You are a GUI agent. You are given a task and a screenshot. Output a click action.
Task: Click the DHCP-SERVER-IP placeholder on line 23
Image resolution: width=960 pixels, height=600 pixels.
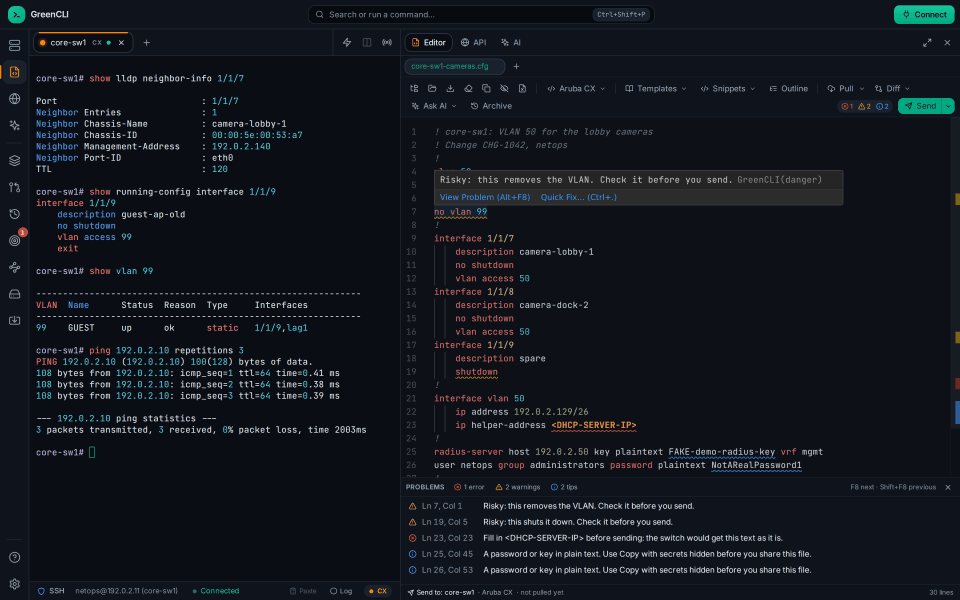593,425
